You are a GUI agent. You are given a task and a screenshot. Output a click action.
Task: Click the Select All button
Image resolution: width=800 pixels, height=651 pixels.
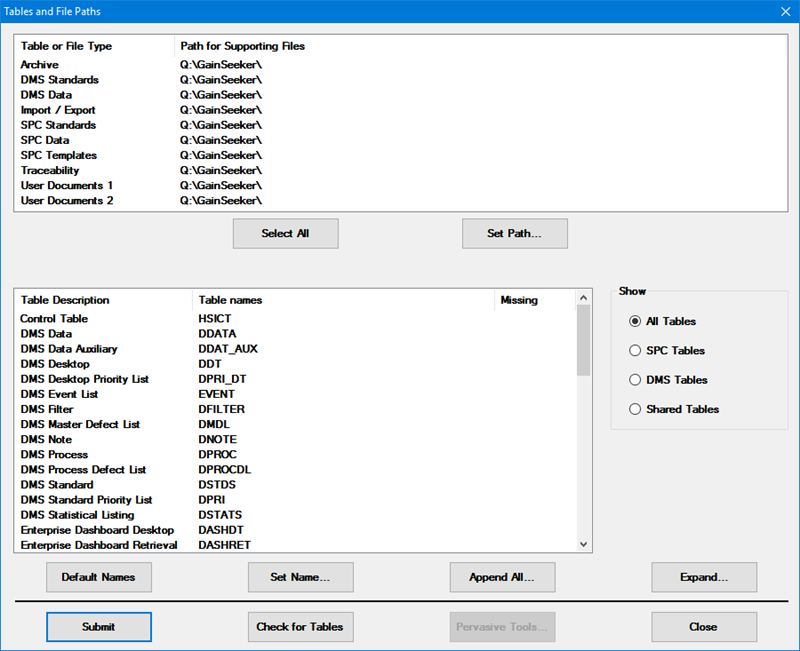click(x=285, y=234)
